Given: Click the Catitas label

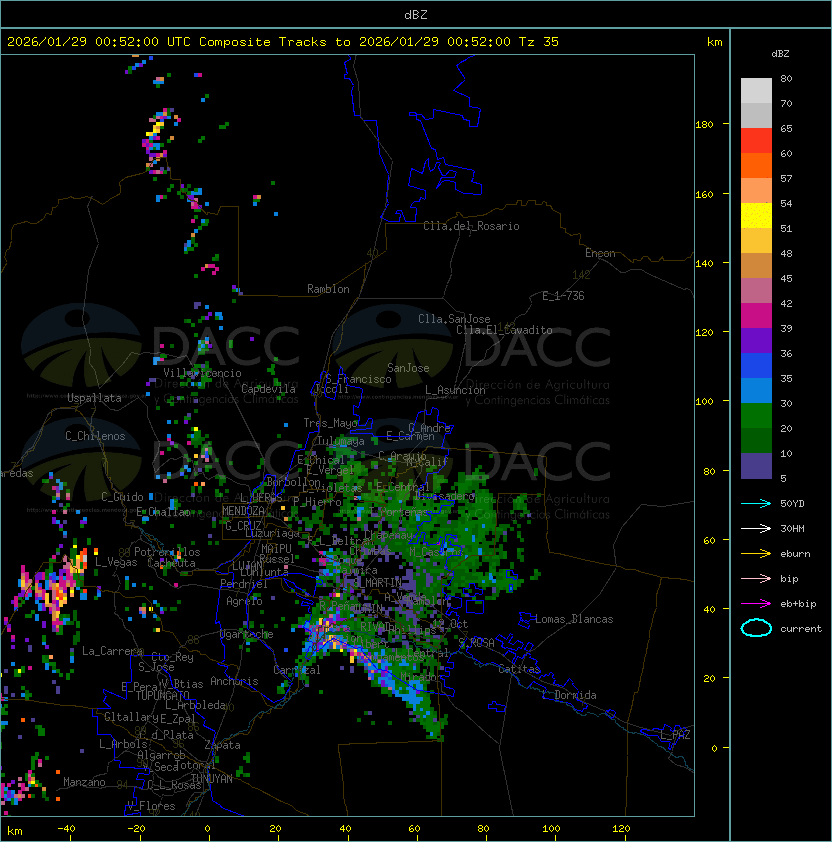Looking at the screenshot, I should pos(519,669).
